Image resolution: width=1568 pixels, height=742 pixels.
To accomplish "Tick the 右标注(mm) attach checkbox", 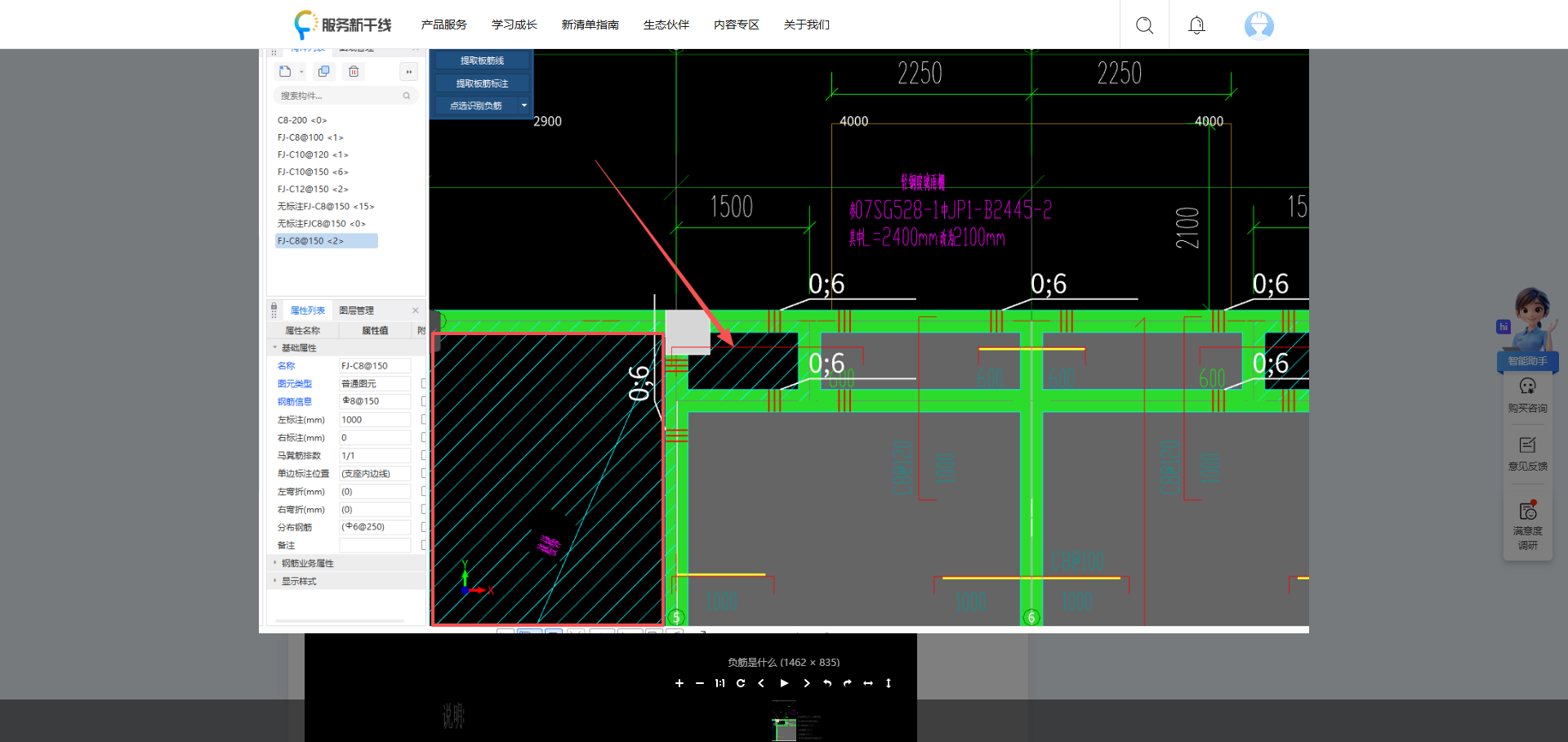I will (x=424, y=437).
